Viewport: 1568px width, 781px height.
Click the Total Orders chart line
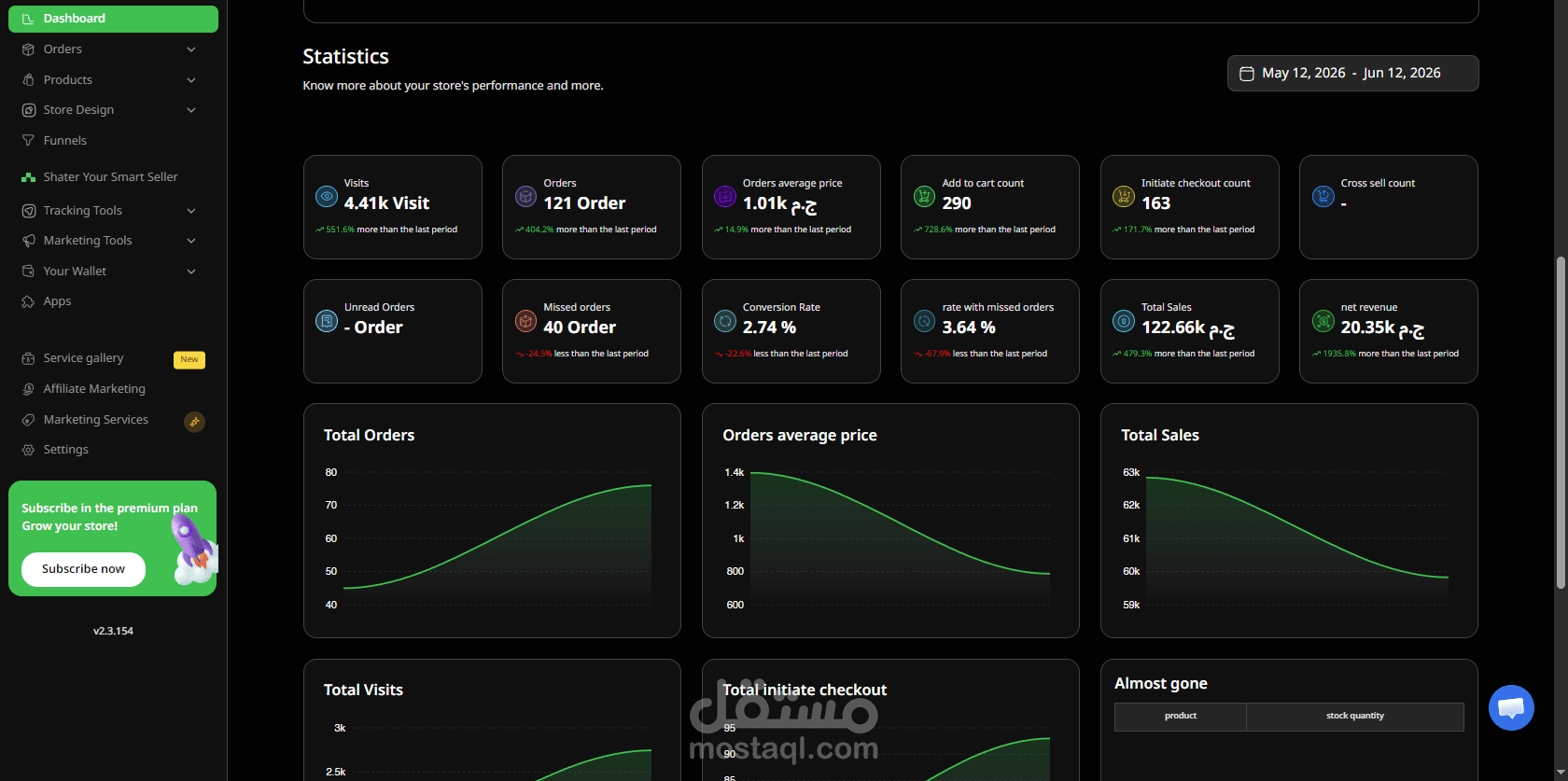[x=497, y=538]
